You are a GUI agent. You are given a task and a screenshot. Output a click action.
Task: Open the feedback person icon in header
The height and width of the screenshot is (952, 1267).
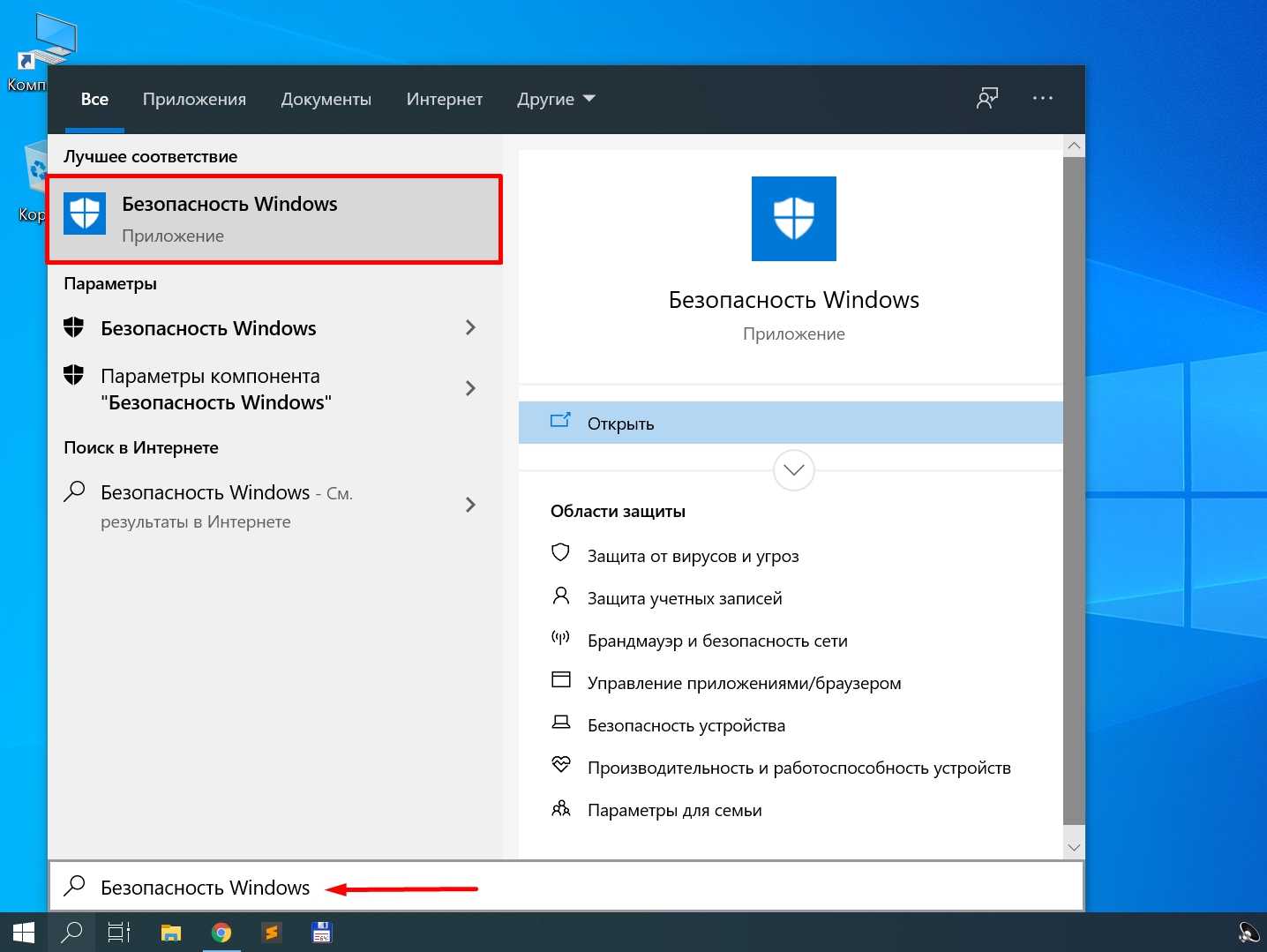(x=987, y=98)
